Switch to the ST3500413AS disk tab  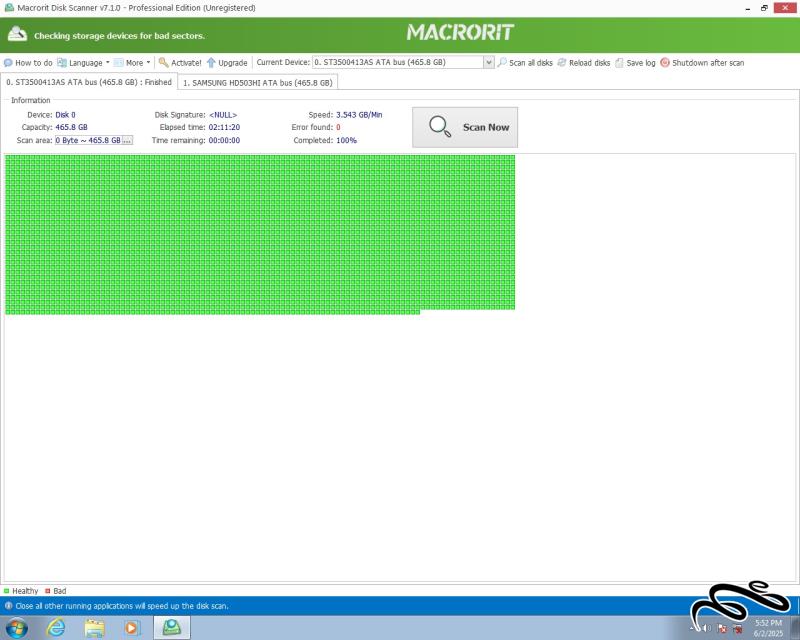(x=89, y=82)
